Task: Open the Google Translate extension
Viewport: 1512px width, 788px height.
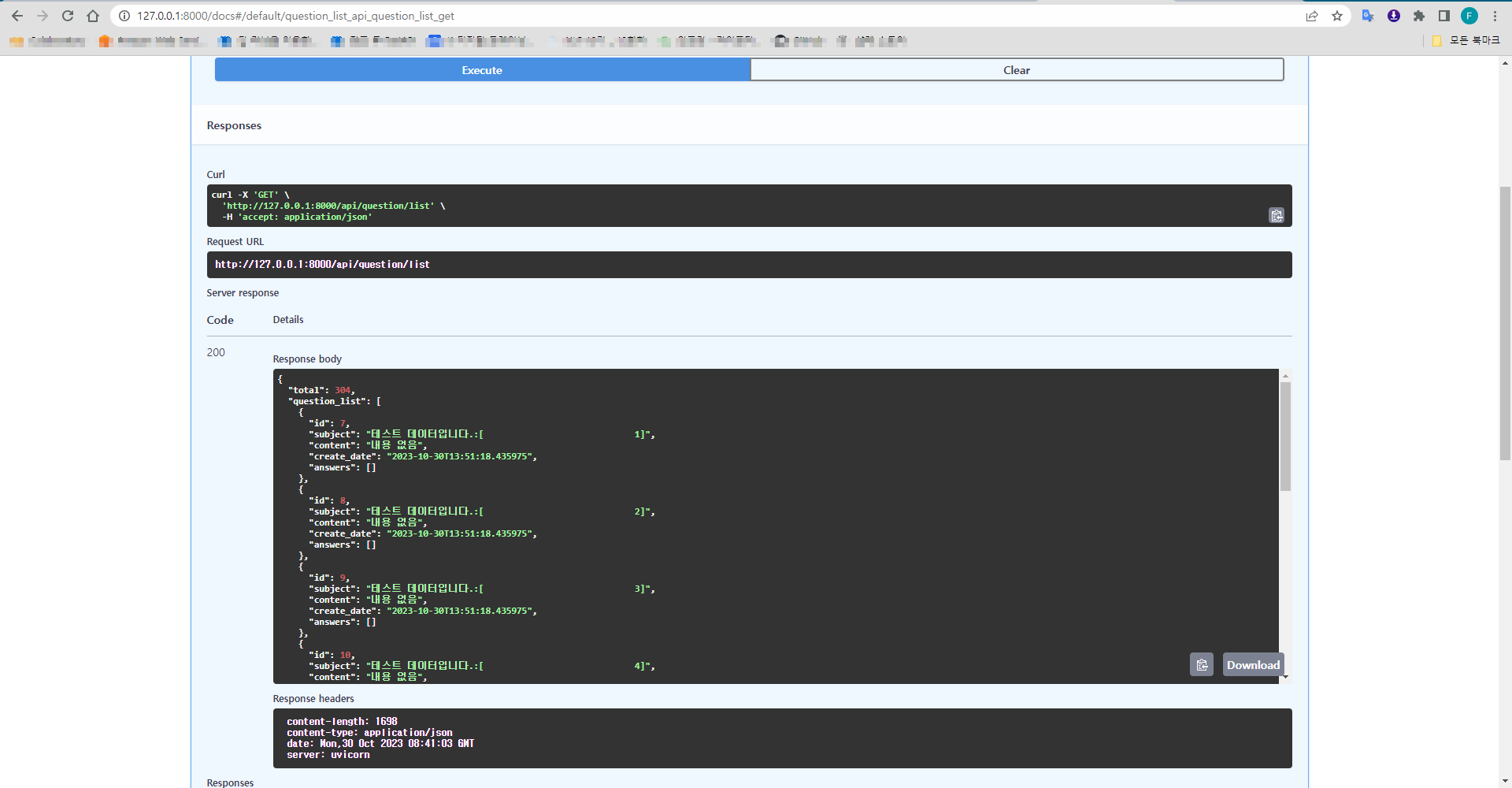Action: point(1368,16)
